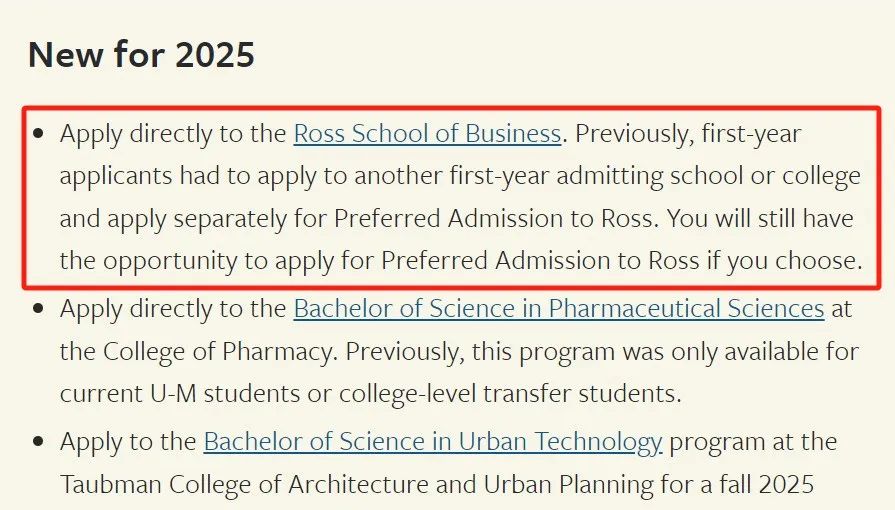The height and width of the screenshot is (510, 895).
Task: Click "2025" in the page heading
Action: pyautogui.click(x=215, y=54)
